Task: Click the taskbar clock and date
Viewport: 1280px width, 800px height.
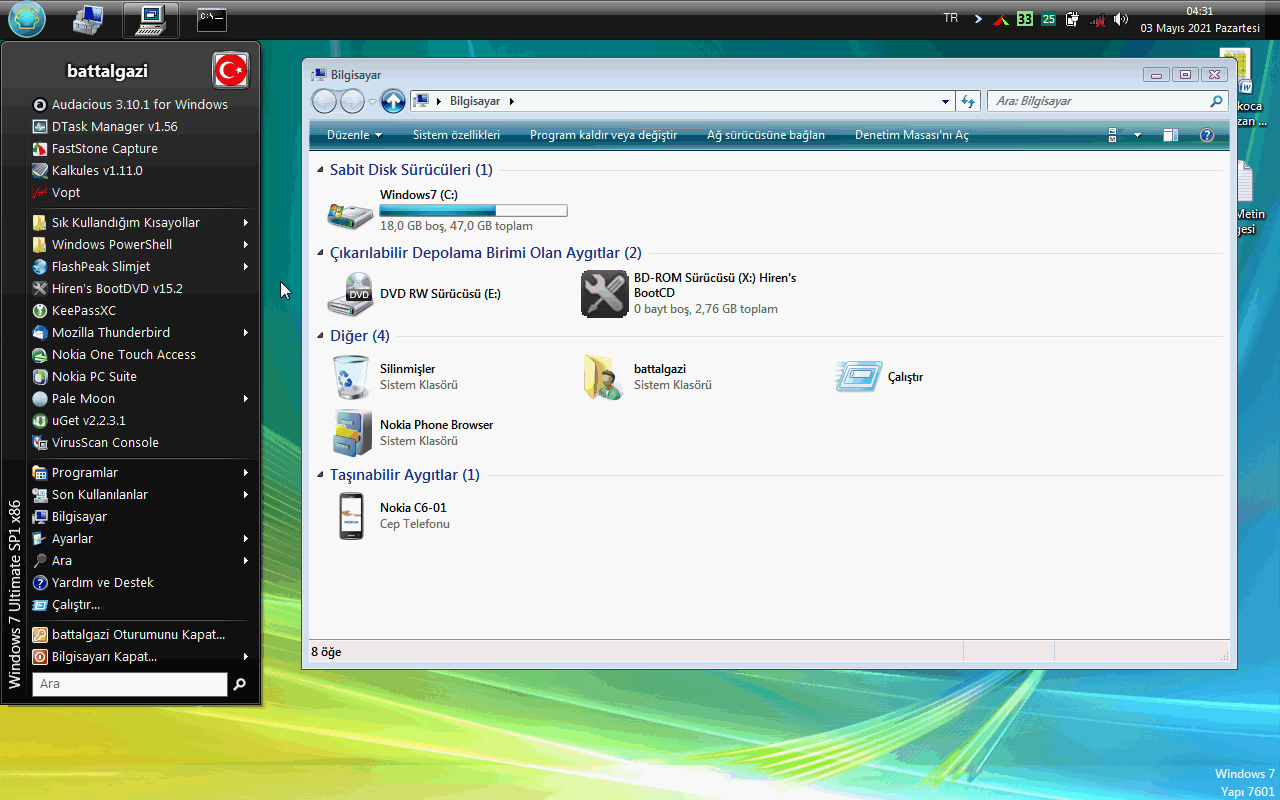Action: [1200, 19]
